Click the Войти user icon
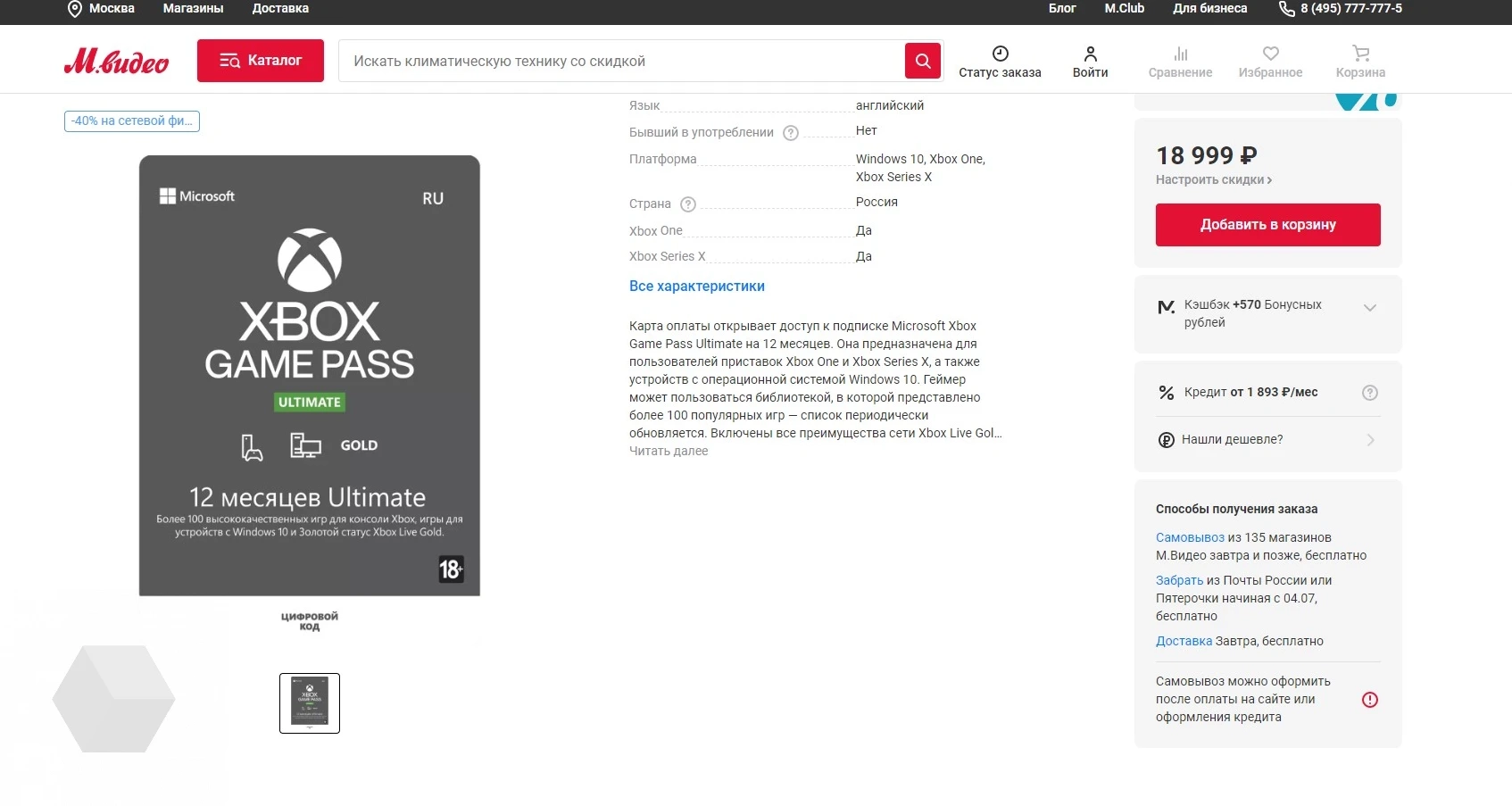The image size is (1512, 806). (1090, 54)
